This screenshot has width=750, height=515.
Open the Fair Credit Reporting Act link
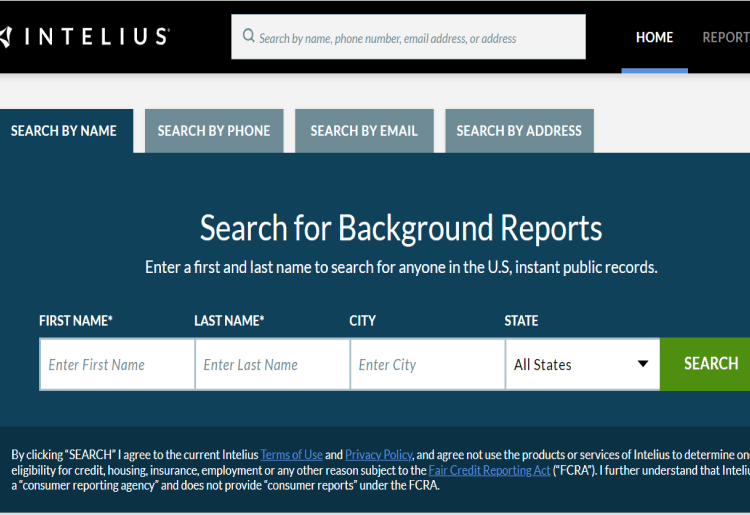489,470
